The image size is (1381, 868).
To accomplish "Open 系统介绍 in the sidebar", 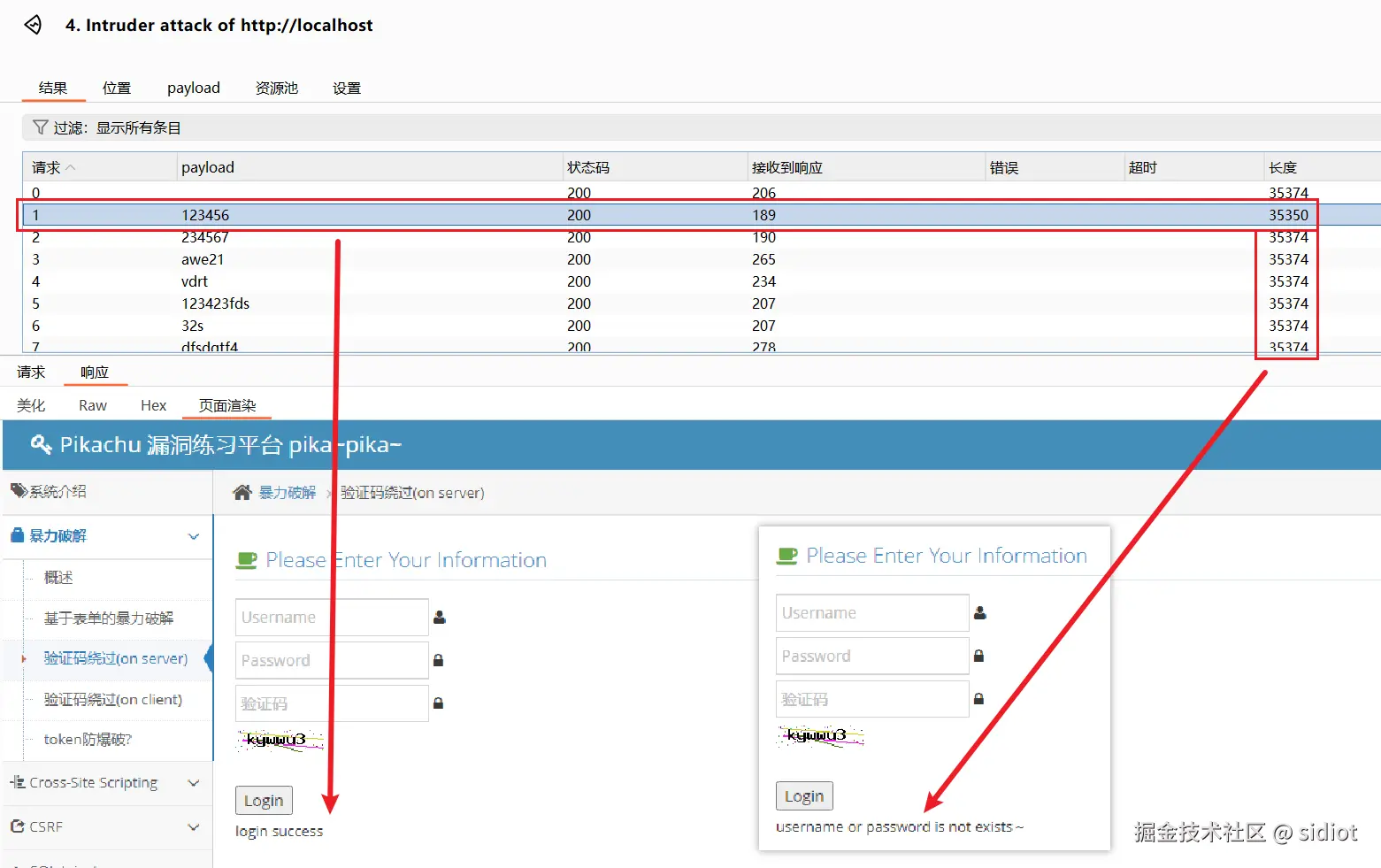I will 58,491.
